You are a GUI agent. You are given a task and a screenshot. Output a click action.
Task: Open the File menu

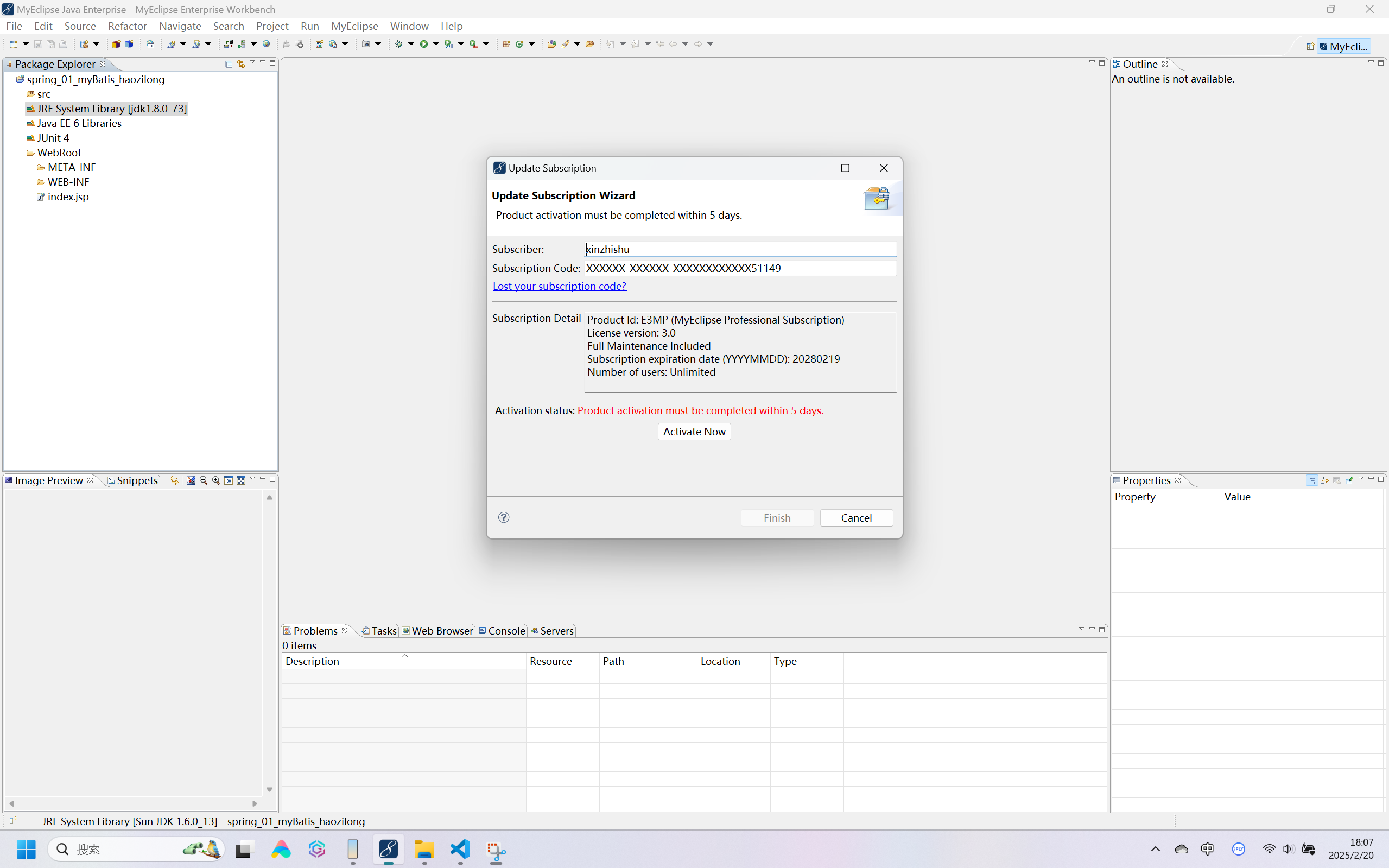[x=14, y=26]
